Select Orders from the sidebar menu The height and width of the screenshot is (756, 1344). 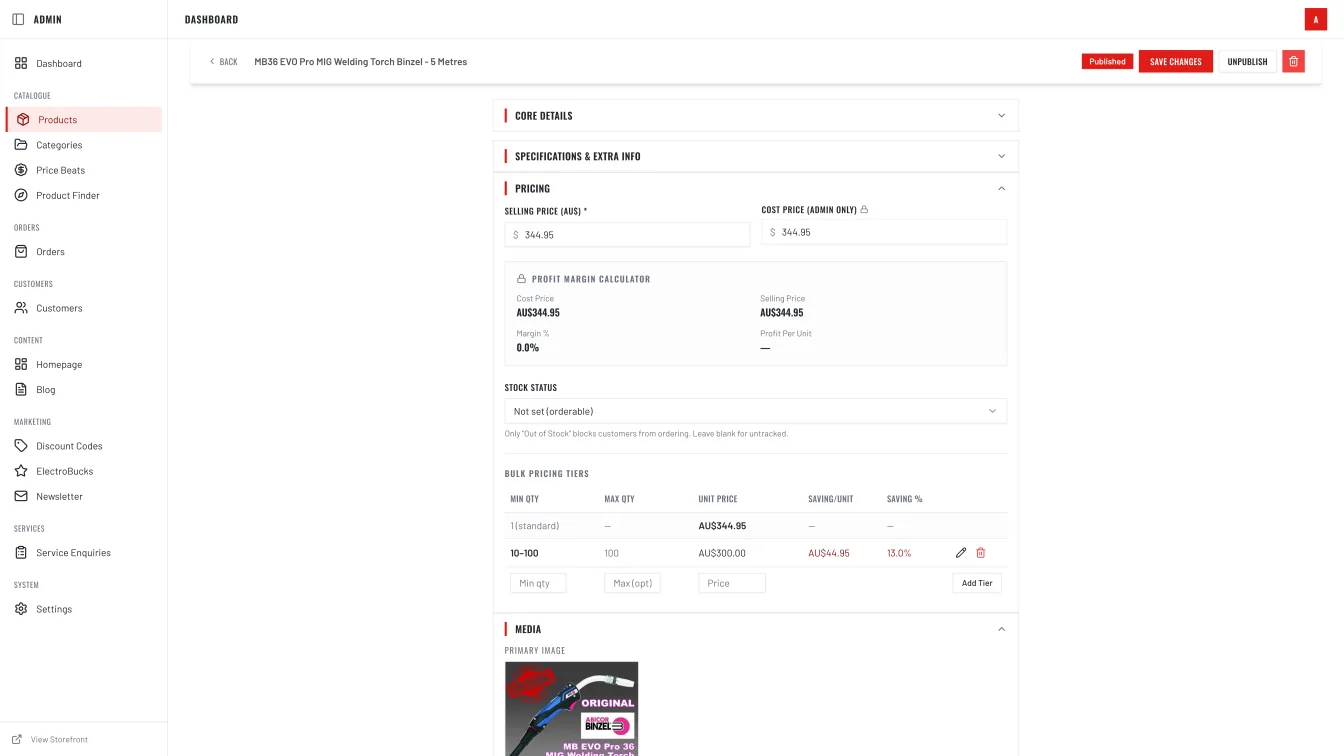[52, 251]
